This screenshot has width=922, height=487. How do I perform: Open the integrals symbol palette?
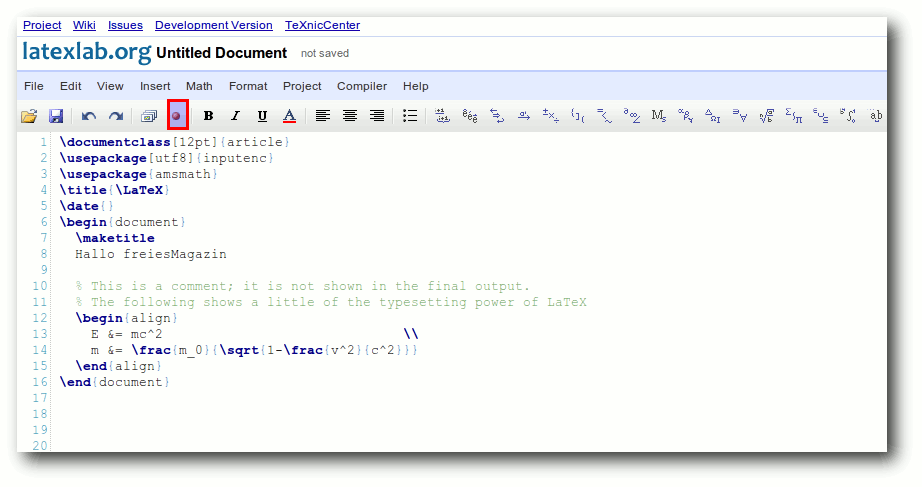[848, 116]
